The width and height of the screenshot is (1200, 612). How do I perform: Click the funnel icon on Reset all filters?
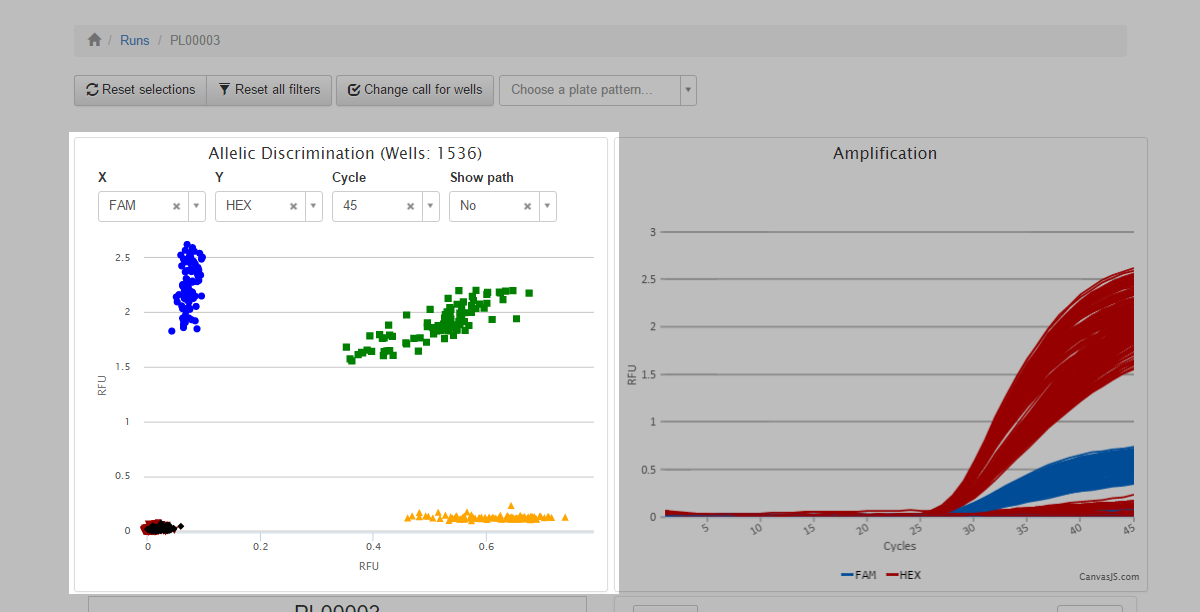pos(224,90)
